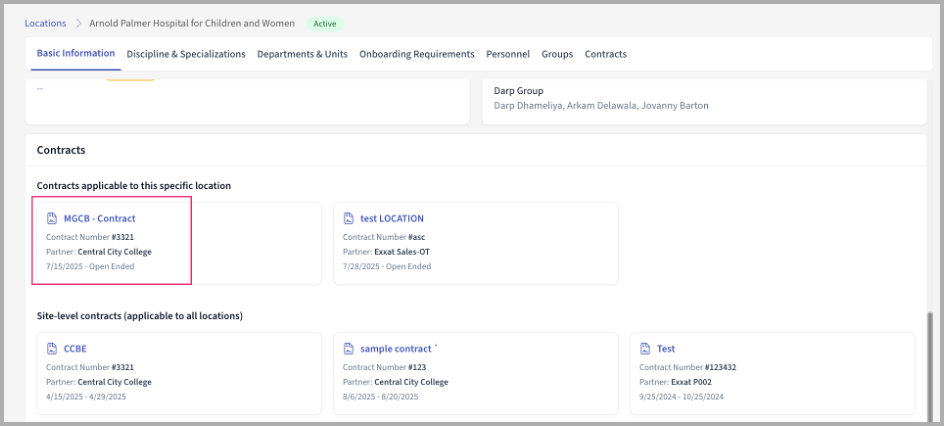
Task: Open the Departments & Units tab
Action: [302, 54]
